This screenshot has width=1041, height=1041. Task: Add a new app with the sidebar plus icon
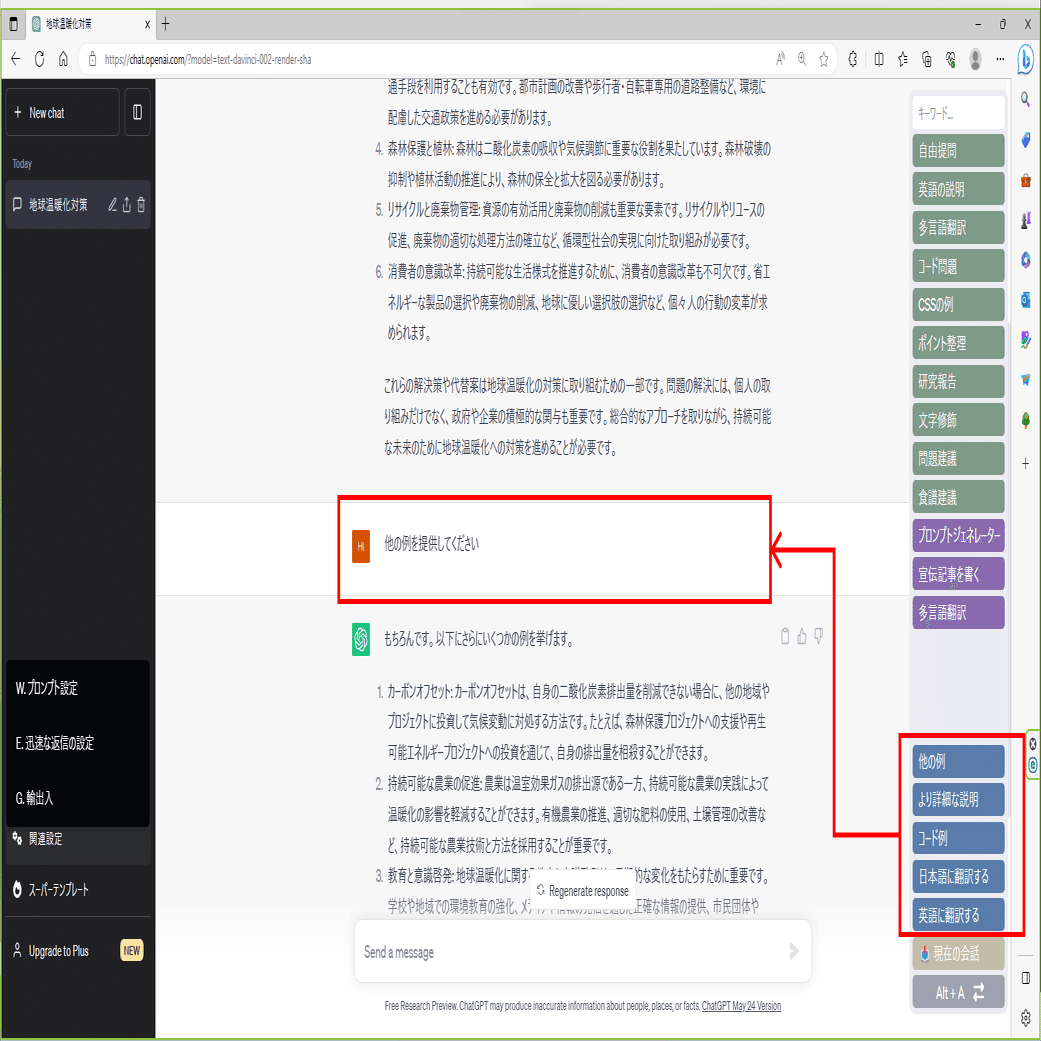click(1025, 462)
